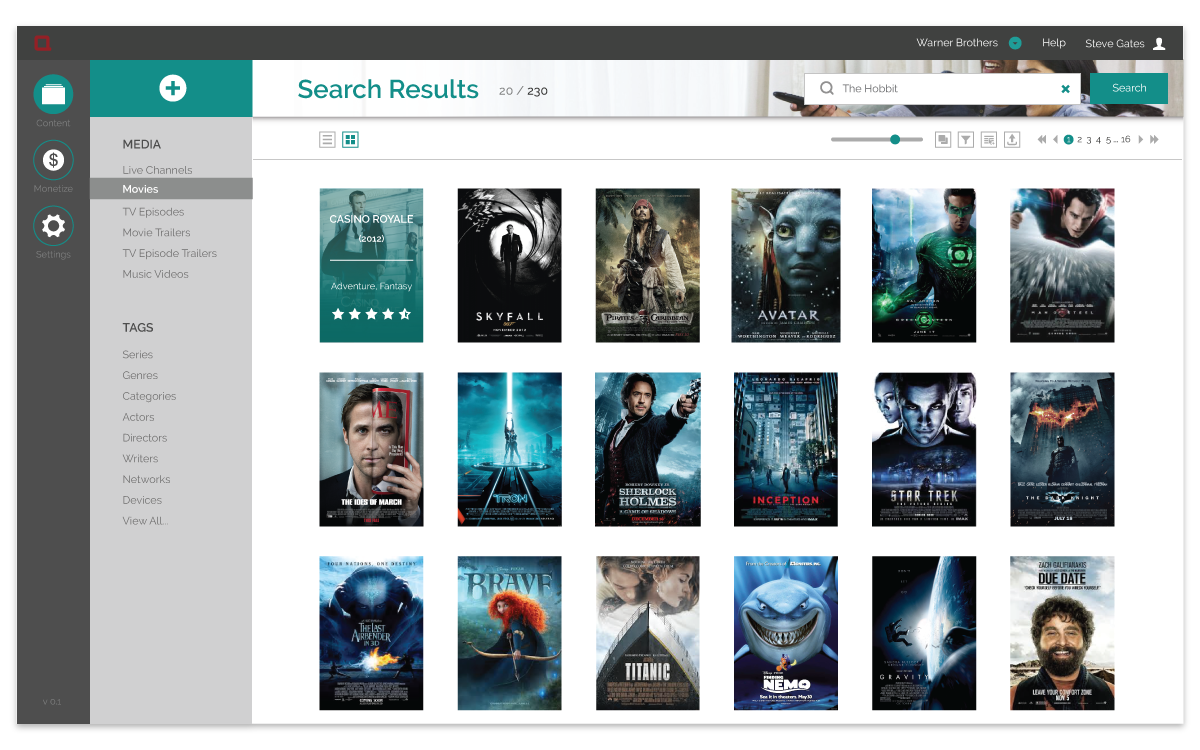Open the Tron poster
Screen dimensions: 1200x750
[x=509, y=449]
